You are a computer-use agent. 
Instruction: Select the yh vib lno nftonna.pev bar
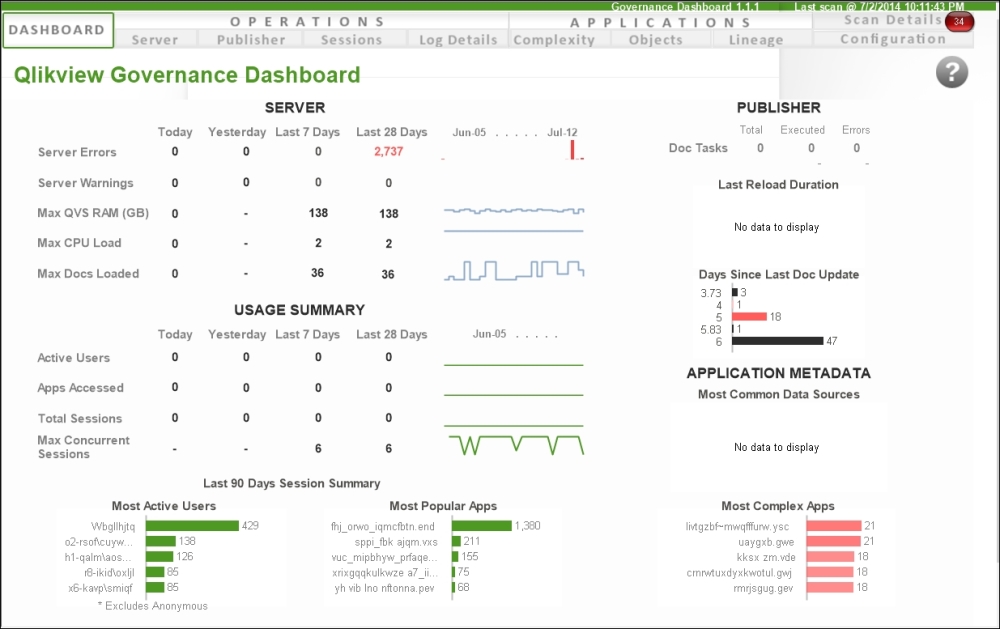(454, 587)
